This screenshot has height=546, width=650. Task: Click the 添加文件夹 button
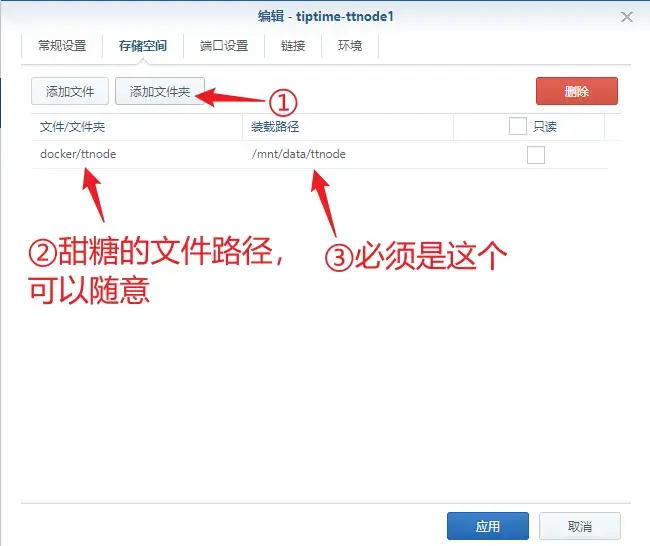(160, 91)
